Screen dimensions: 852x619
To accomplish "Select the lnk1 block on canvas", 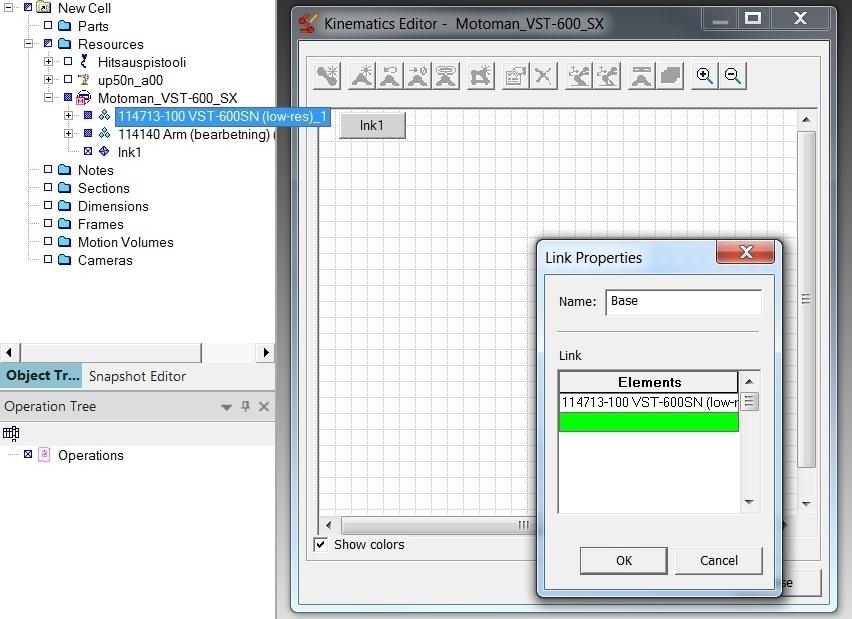I will coord(372,126).
